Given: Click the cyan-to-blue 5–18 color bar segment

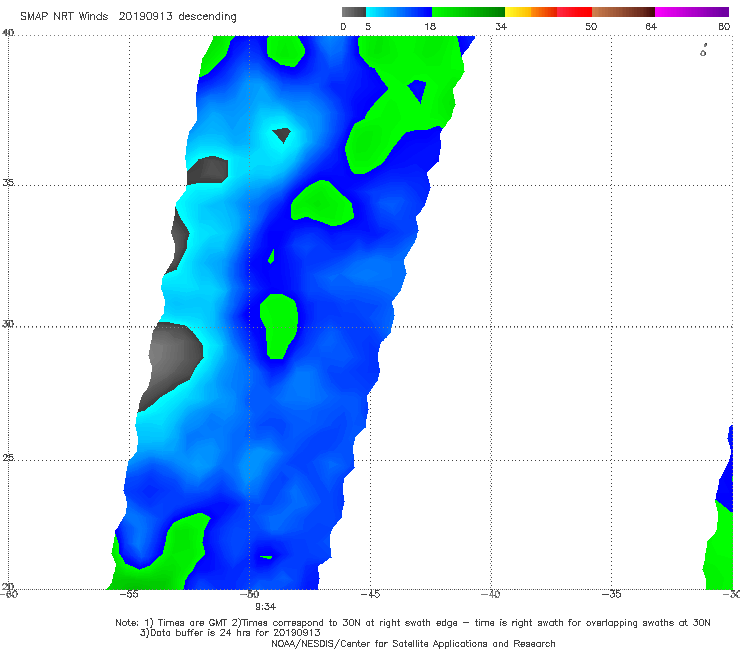Looking at the screenshot, I should 399,12.
